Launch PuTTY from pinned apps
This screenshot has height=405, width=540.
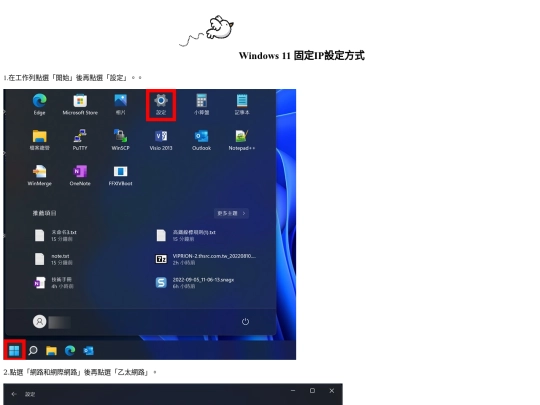pyautogui.click(x=80, y=140)
